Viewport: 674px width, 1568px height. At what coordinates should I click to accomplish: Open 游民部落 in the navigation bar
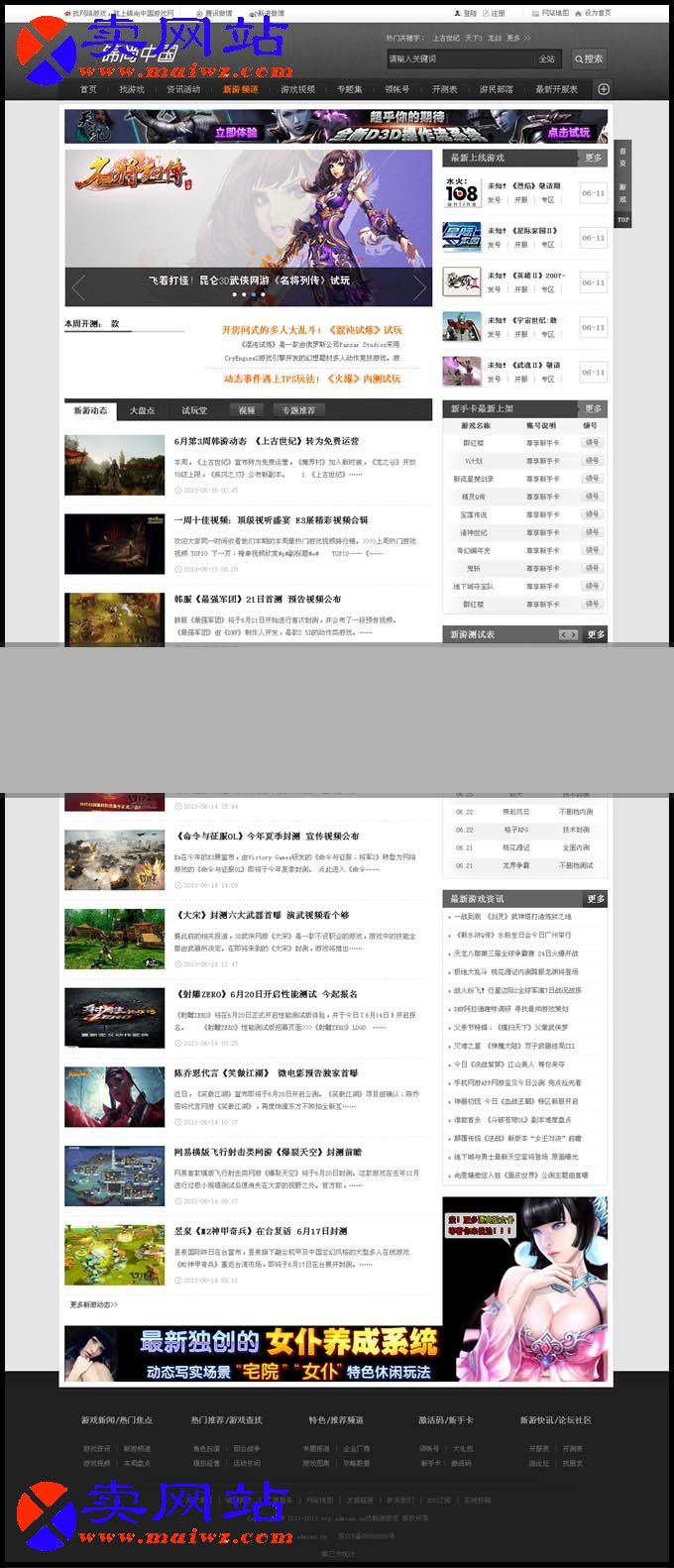pos(497,89)
